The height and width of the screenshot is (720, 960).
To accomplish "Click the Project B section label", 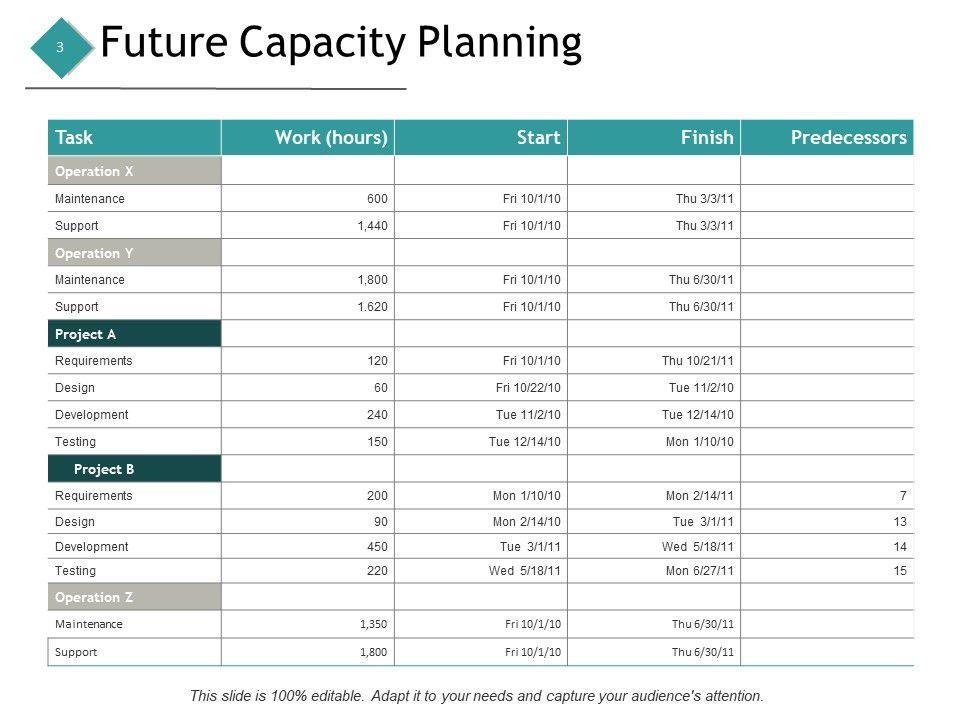I will coord(104,469).
